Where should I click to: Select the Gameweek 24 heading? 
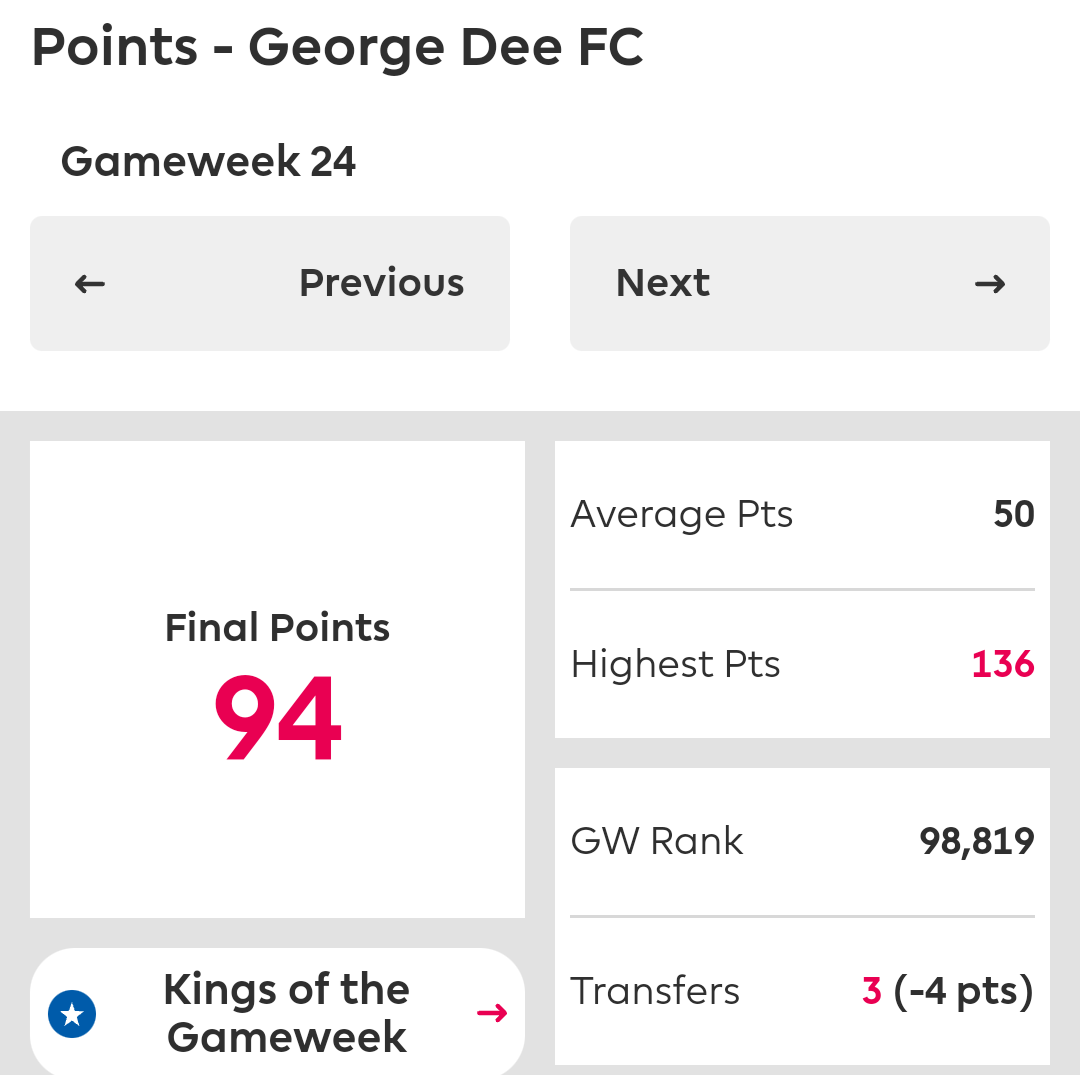(x=208, y=162)
